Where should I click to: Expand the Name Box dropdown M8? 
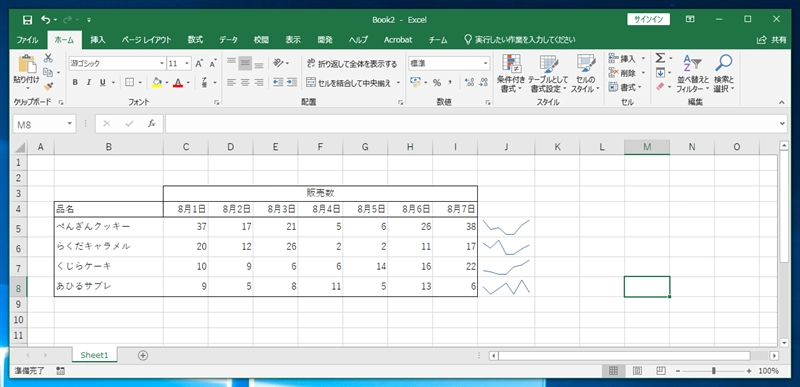click(x=69, y=124)
